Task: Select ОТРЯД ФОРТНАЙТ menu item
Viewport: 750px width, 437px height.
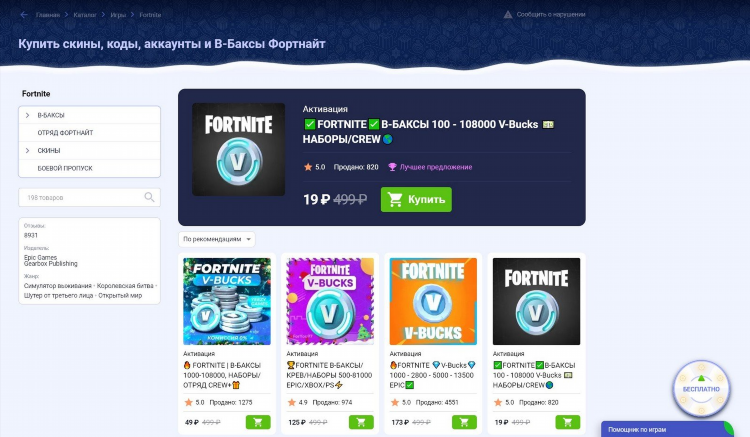Action: pyautogui.click(x=89, y=133)
